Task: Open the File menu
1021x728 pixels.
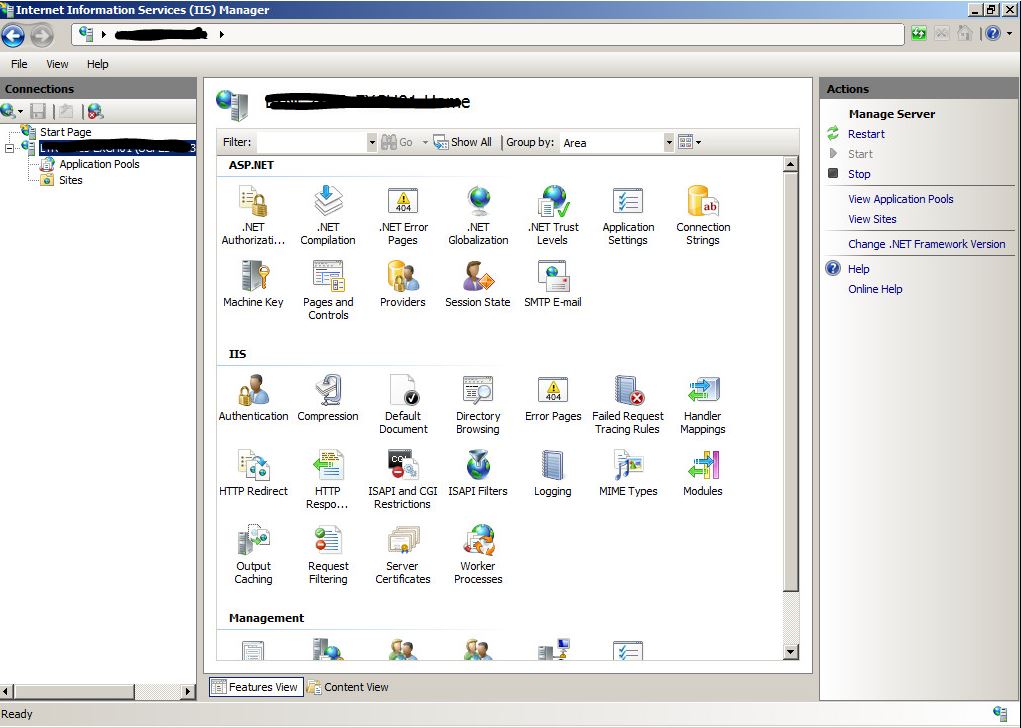Action: pyautogui.click(x=19, y=64)
